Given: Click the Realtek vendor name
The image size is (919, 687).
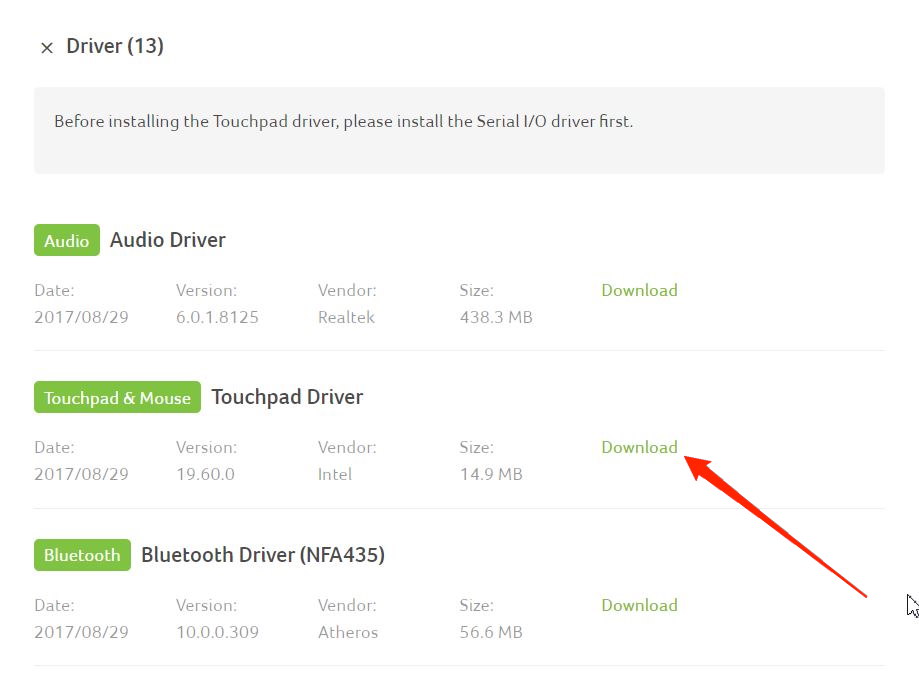Looking at the screenshot, I should pyautogui.click(x=346, y=317).
